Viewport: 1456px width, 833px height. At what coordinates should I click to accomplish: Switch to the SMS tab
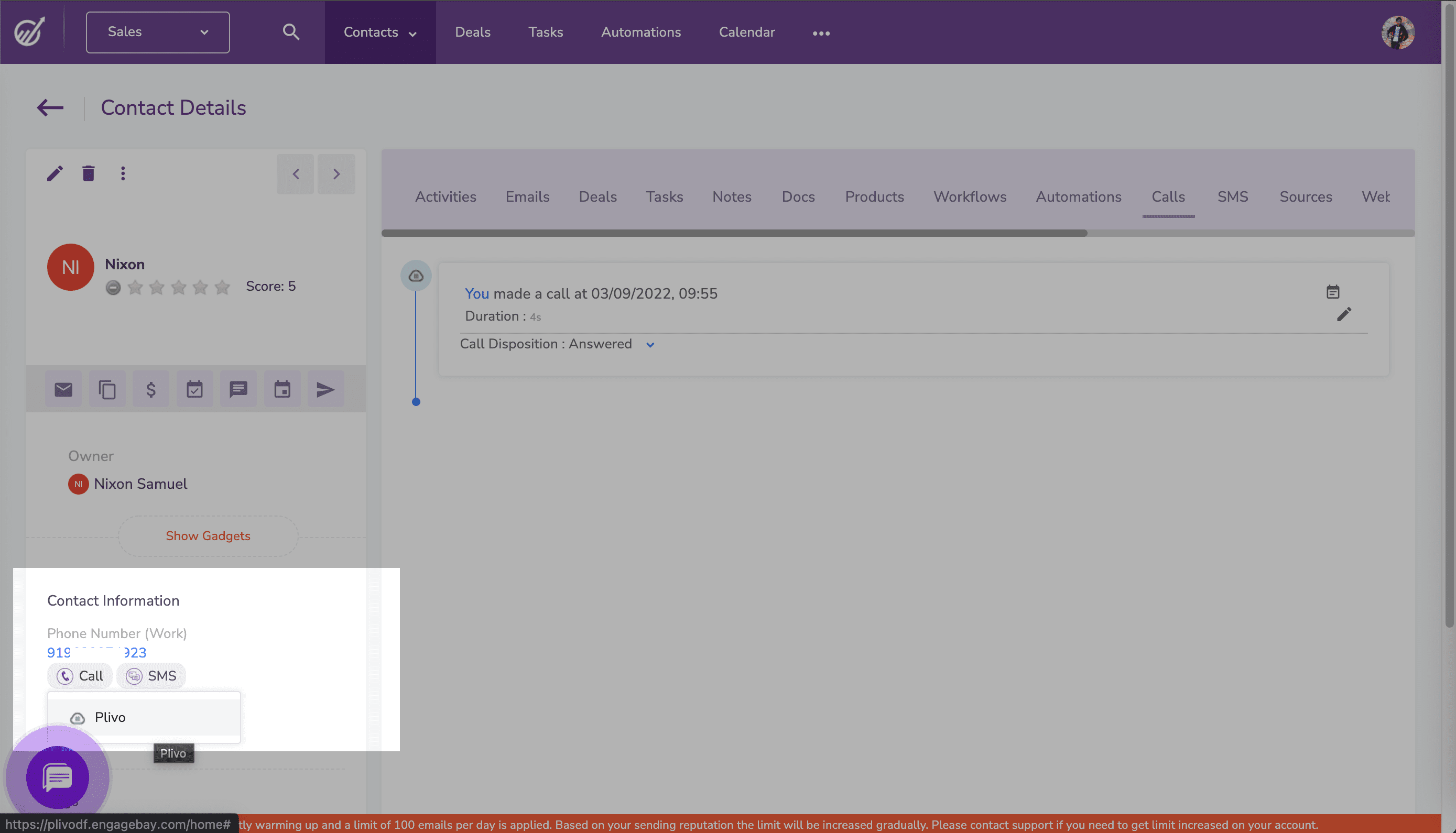tap(1232, 196)
